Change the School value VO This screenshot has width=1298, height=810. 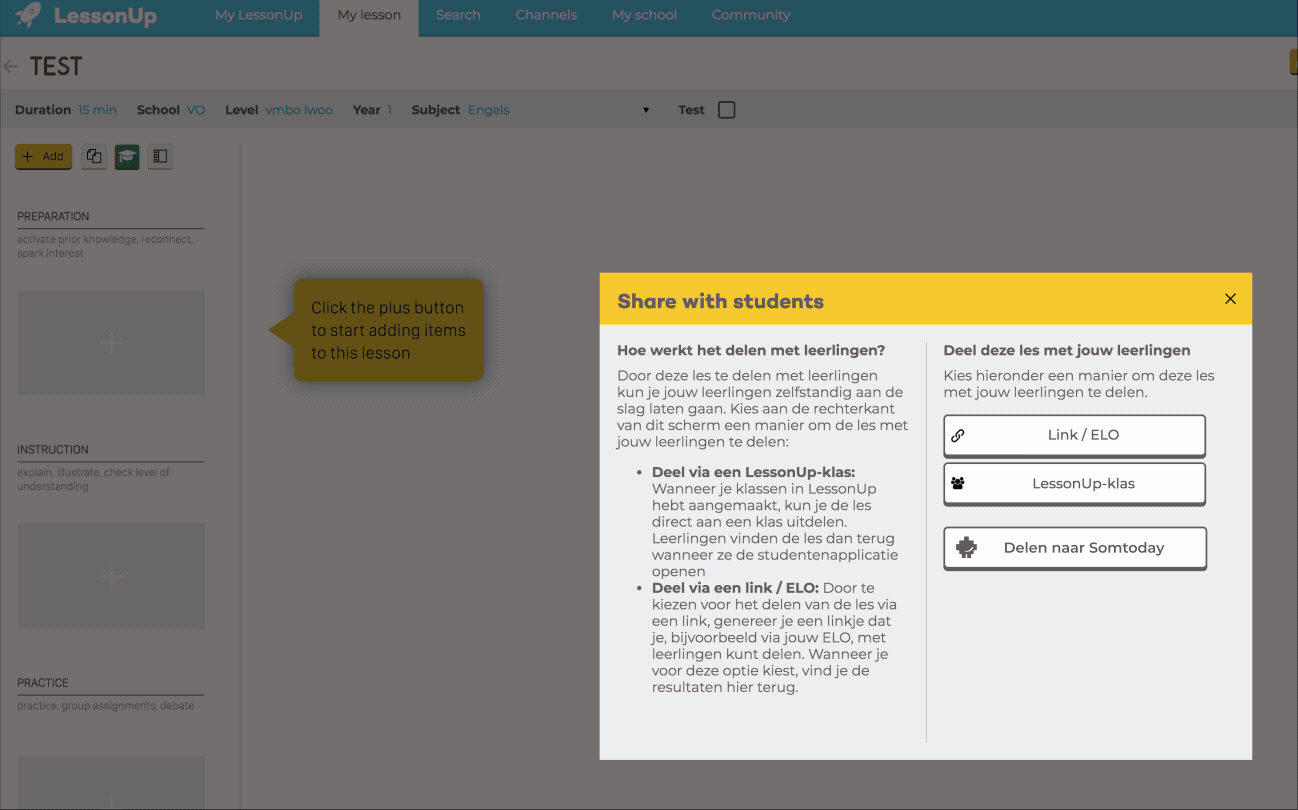coord(196,110)
